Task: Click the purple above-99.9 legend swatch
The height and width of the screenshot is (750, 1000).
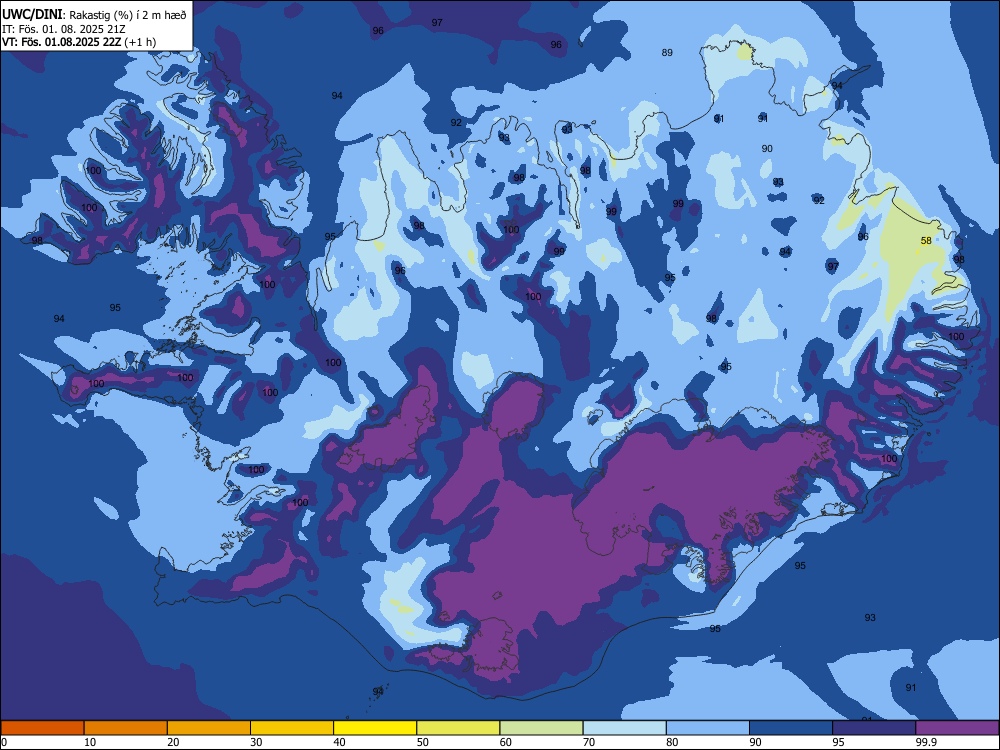Action: (957, 728)
